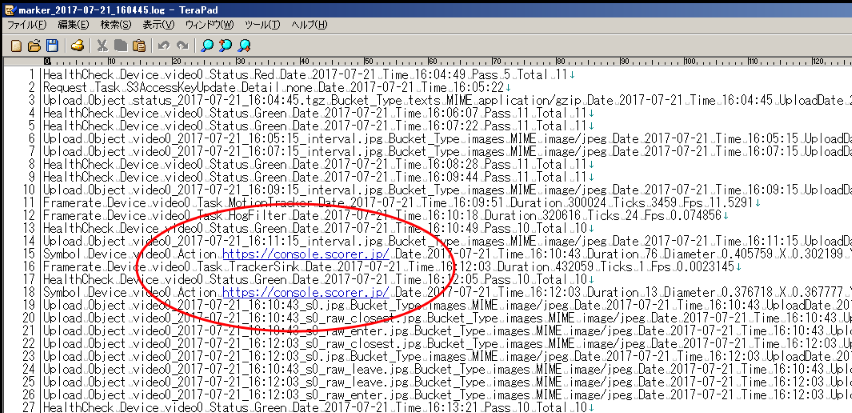Click the Cut scissors icon
The image size is (852, 413).
[x=102, y=46]
